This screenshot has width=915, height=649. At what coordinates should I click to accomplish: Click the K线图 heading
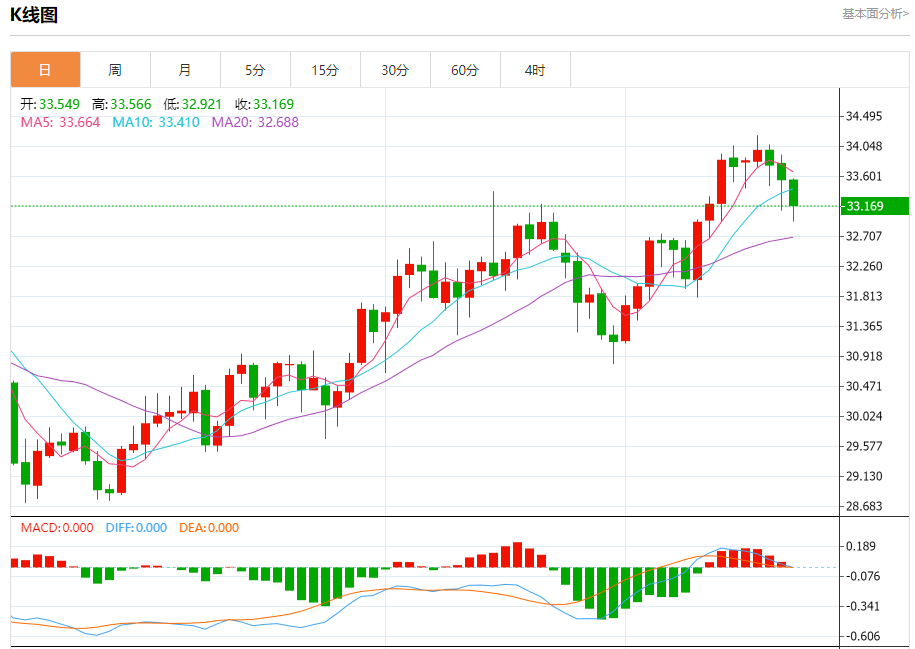(x=34, y=15)
